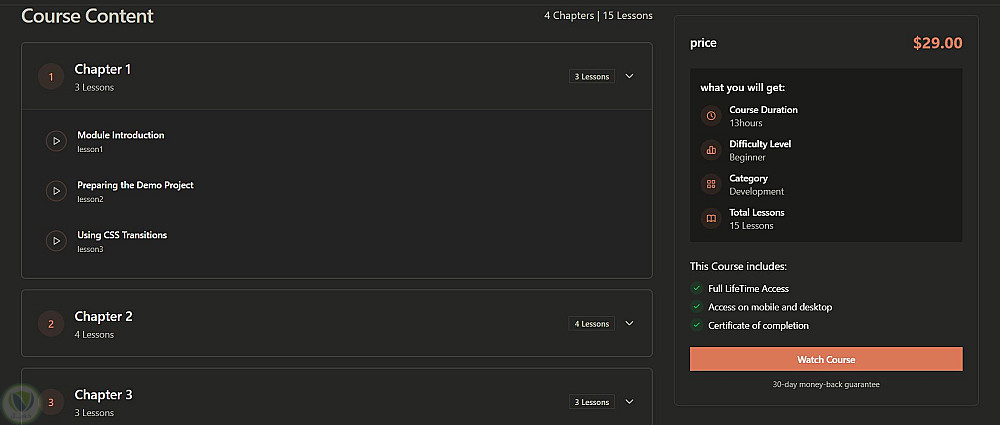Click the Total Lessons book icon

(711, 218)
